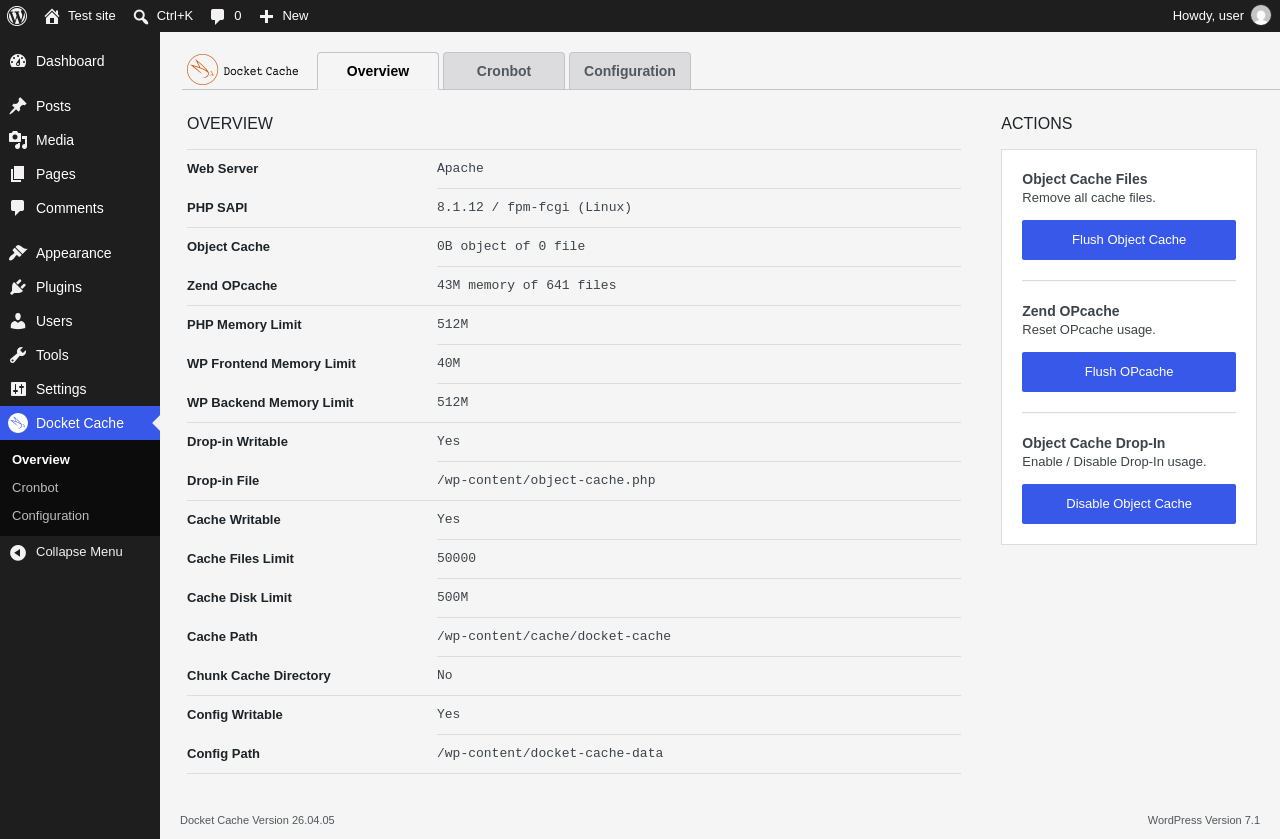Open Overview in the sidebar submenu
Viewport: 1280px width, 839px height.
pos(41,460)
